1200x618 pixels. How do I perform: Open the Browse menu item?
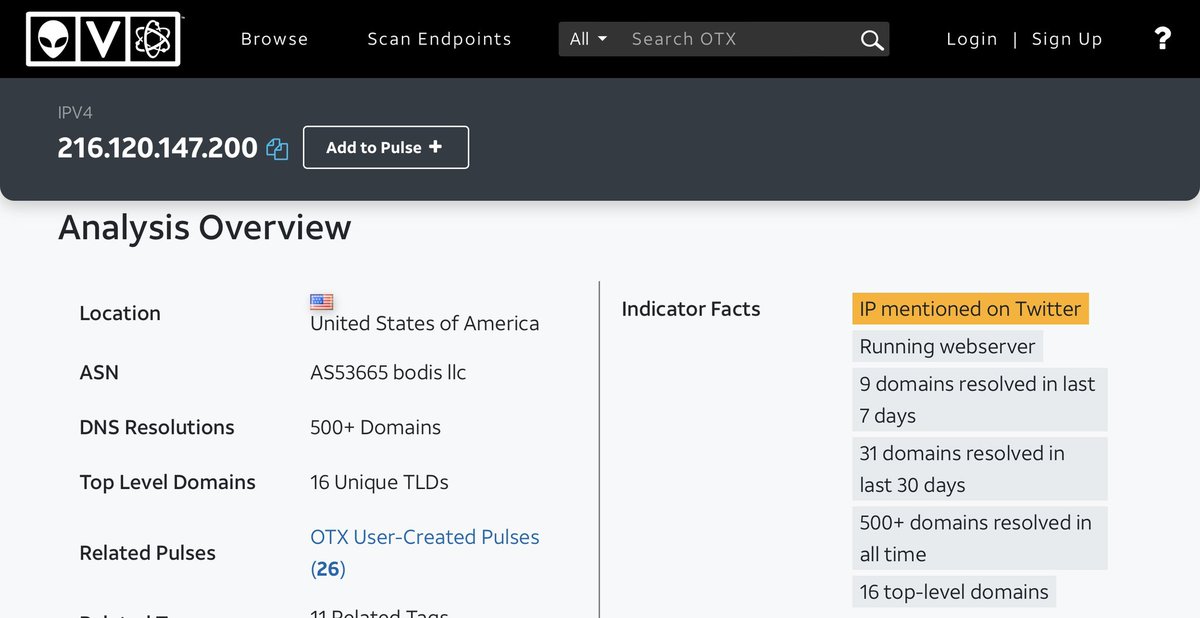point(274,39)
